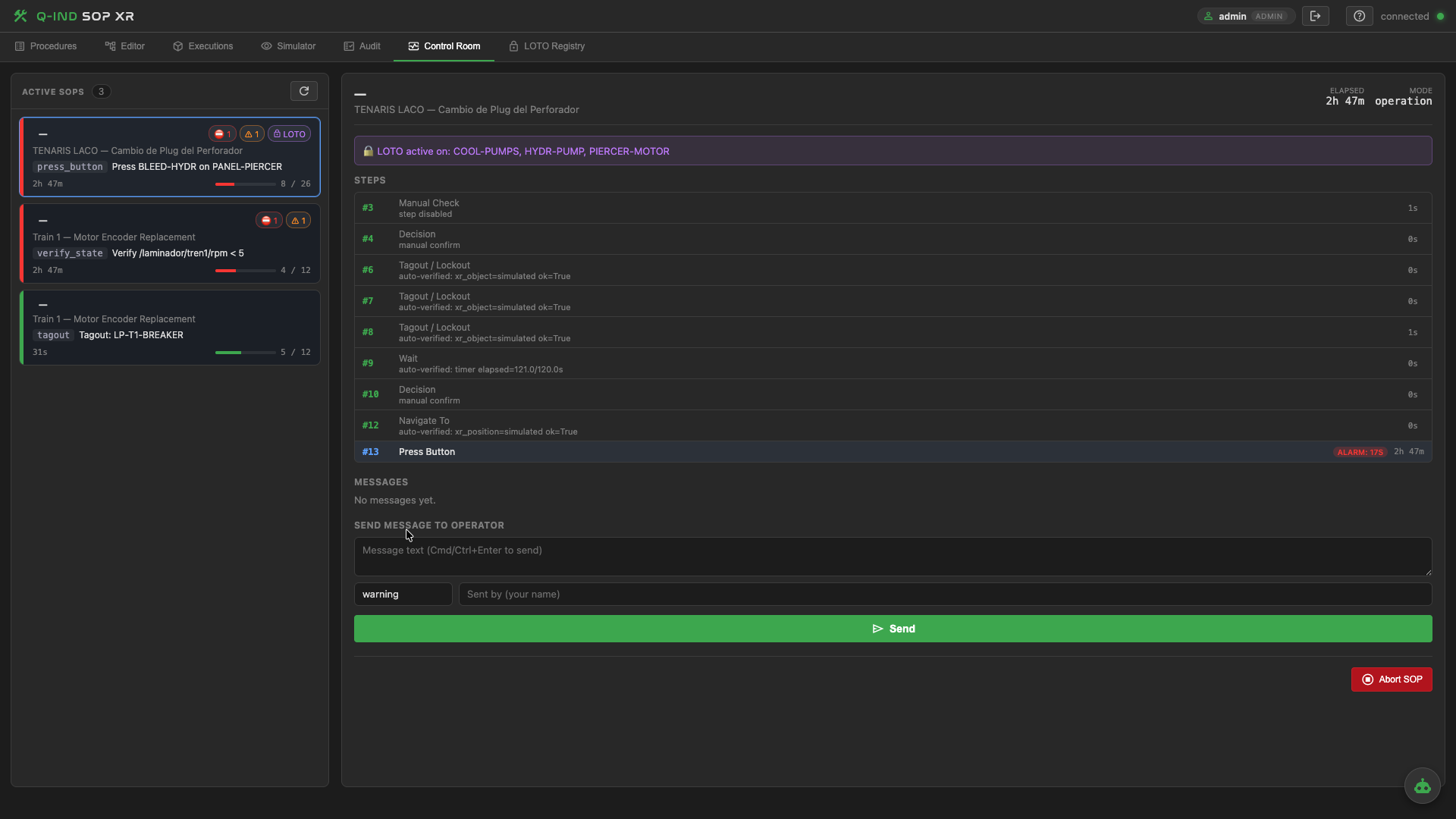The width and height of the screenshot is (1456, 819).
Task: Select Train 1 verify_state SOP card
Action: (x=170, y=243)
